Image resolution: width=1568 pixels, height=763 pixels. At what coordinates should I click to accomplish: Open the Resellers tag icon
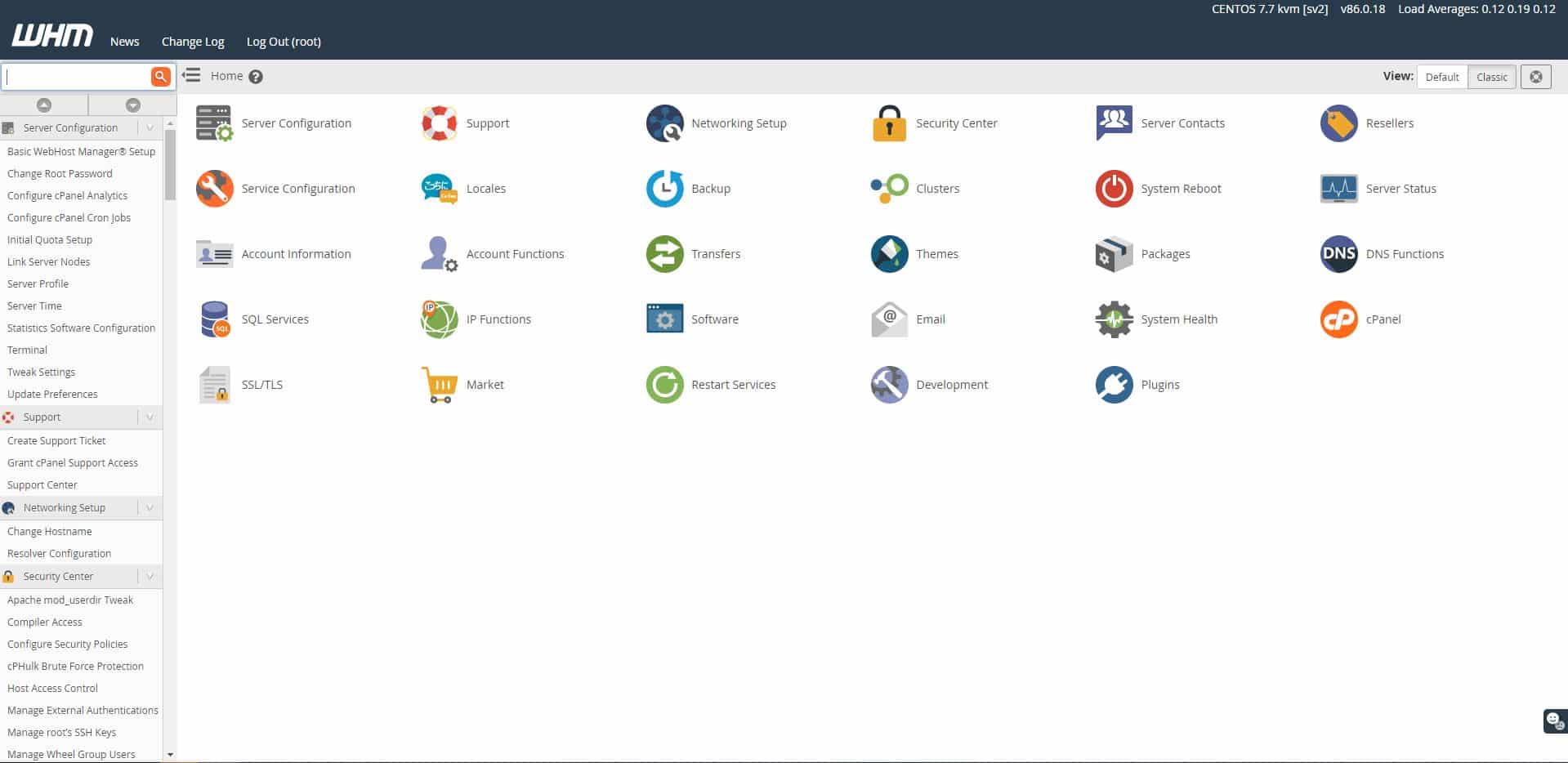click(1338, 123)
